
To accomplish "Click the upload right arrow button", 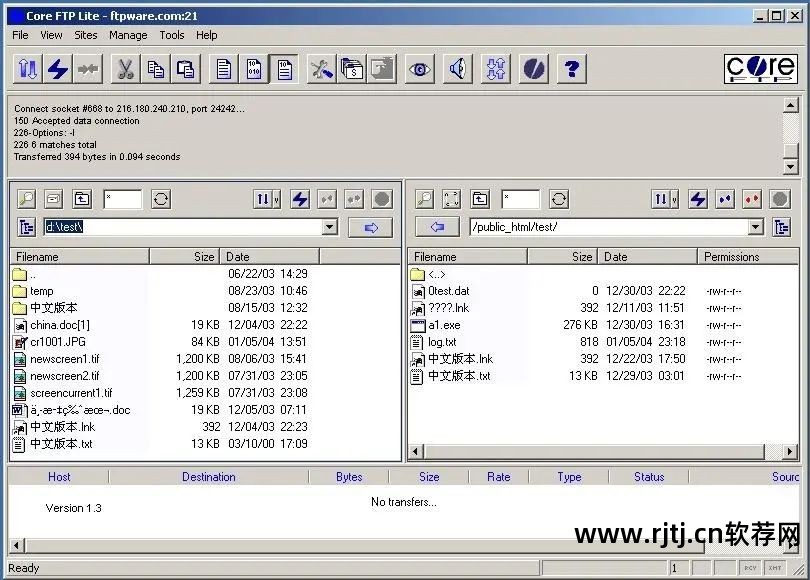I will [370, 227].
